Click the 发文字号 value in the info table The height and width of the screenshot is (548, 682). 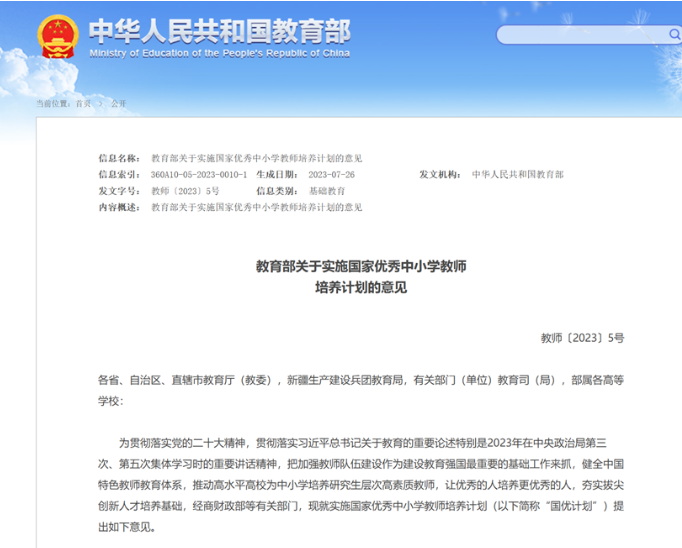tap(185, 191)
